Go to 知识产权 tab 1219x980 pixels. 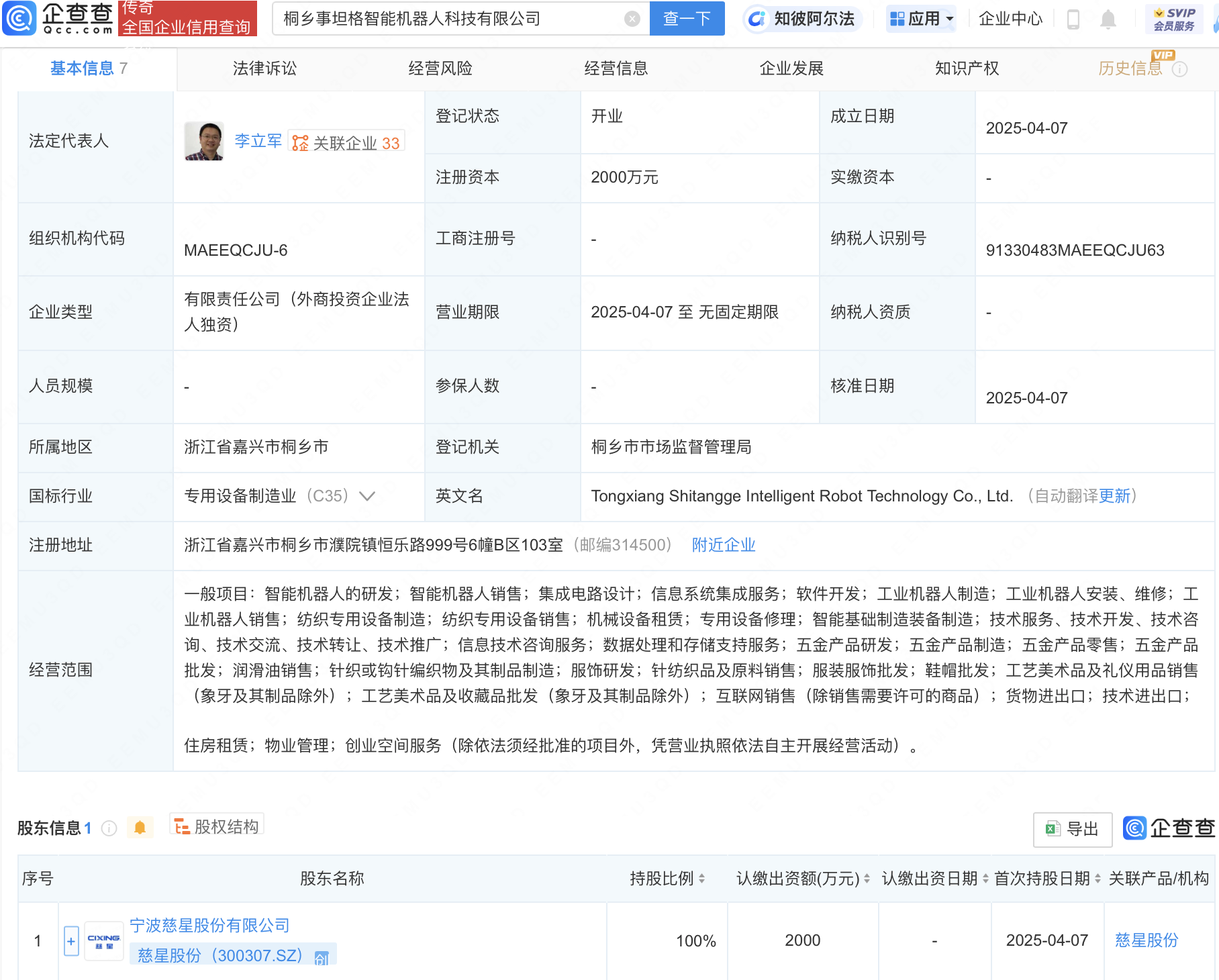967,68
